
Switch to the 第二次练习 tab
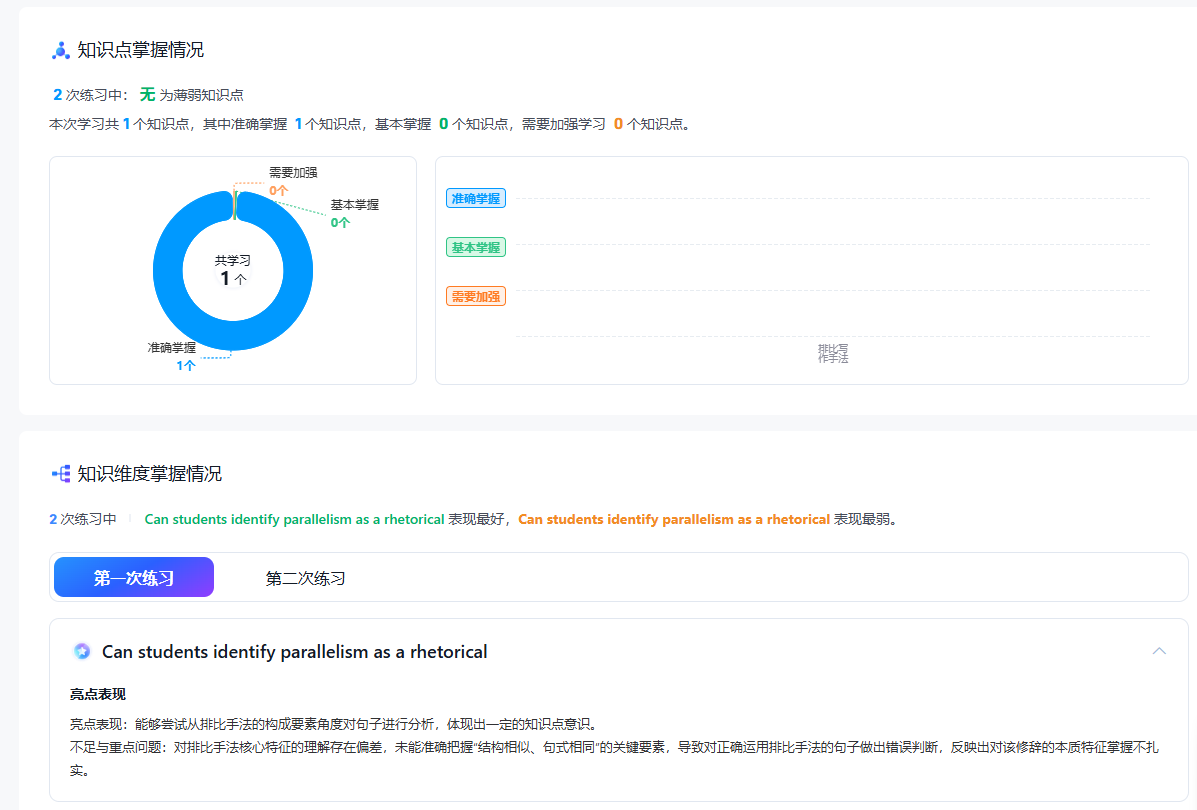tap(305, 578)
